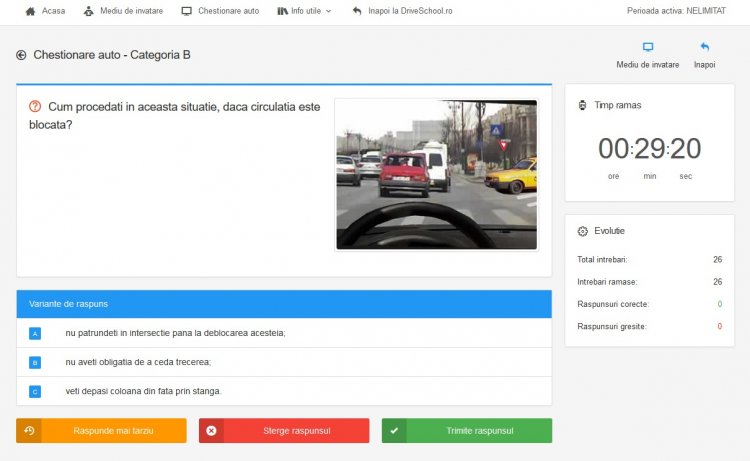Click the monitor icon beside Chestionare auto
The image size is (750, 461).
click(x=187, y=11)
